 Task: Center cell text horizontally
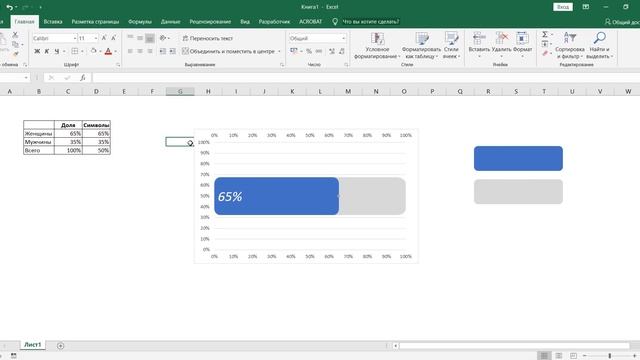[x=140, y=51]
